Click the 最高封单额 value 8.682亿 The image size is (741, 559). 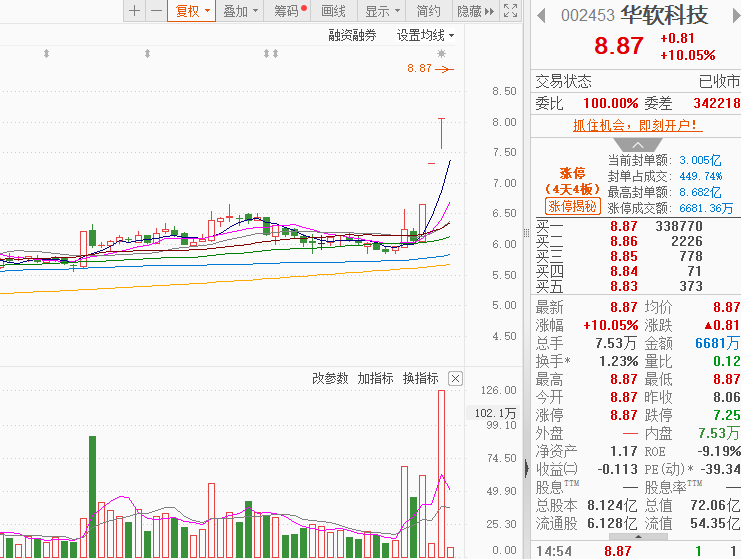coord(700,192)
